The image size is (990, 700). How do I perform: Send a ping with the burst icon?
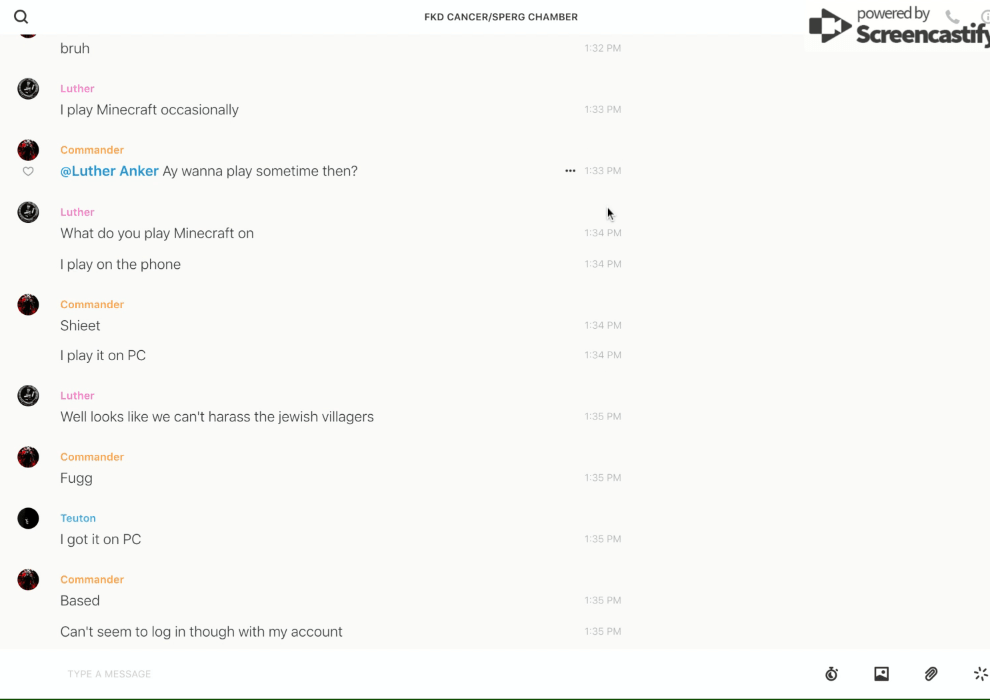pos(980,674)
